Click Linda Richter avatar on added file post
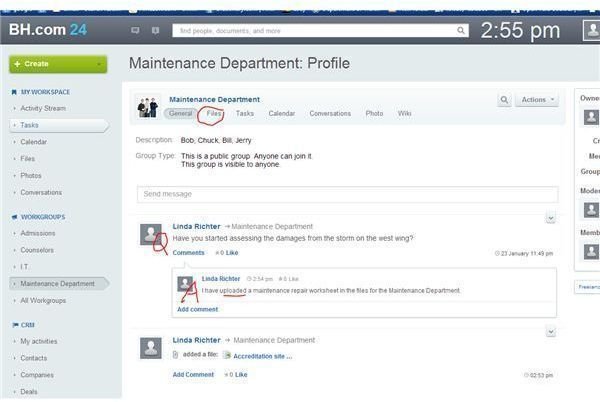The height and width of the screenshot is (402, 600). [151, 348]
